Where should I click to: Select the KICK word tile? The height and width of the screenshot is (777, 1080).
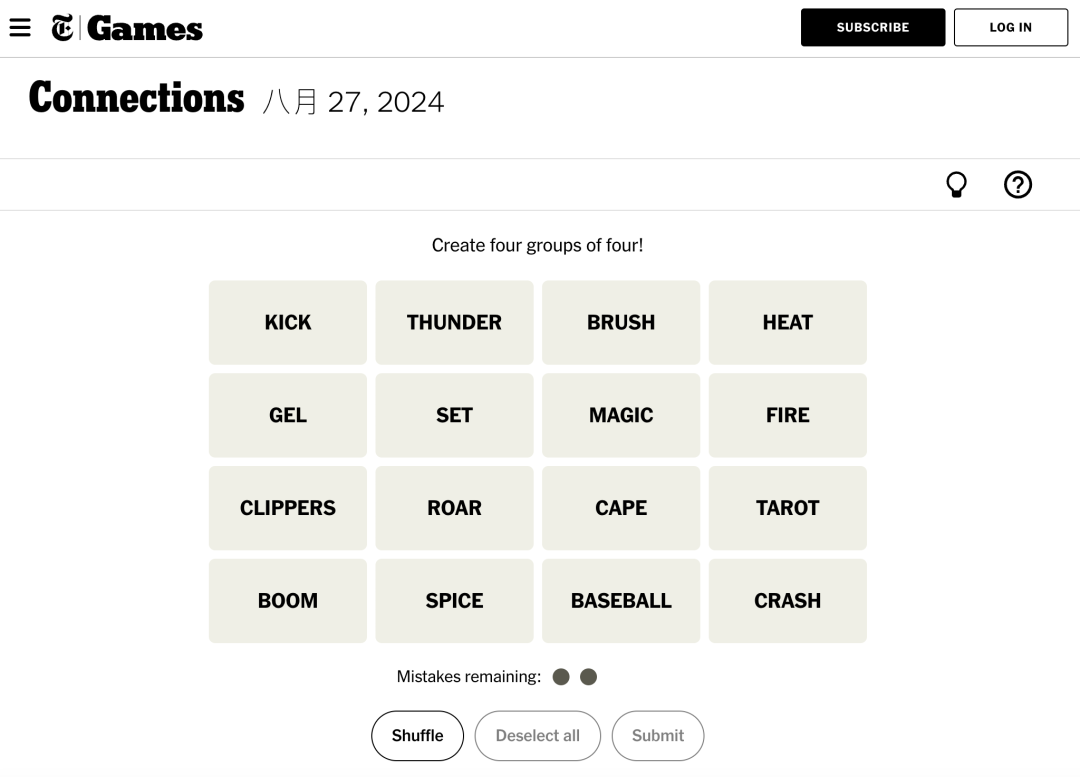(x=288, y=323)
